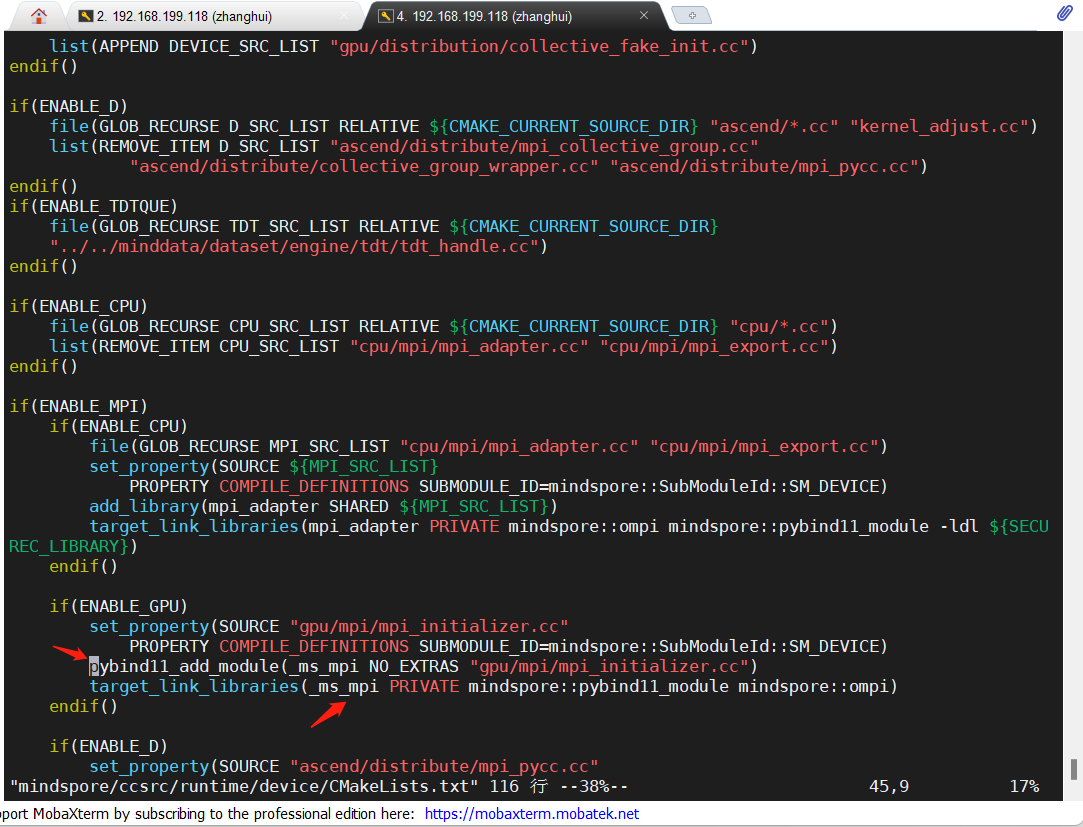This screenshot has height=827, width=1083.
Task: Click the string "ascend/distribute/mpi_collective_group.cc"
Action: (x=544, y=146)
